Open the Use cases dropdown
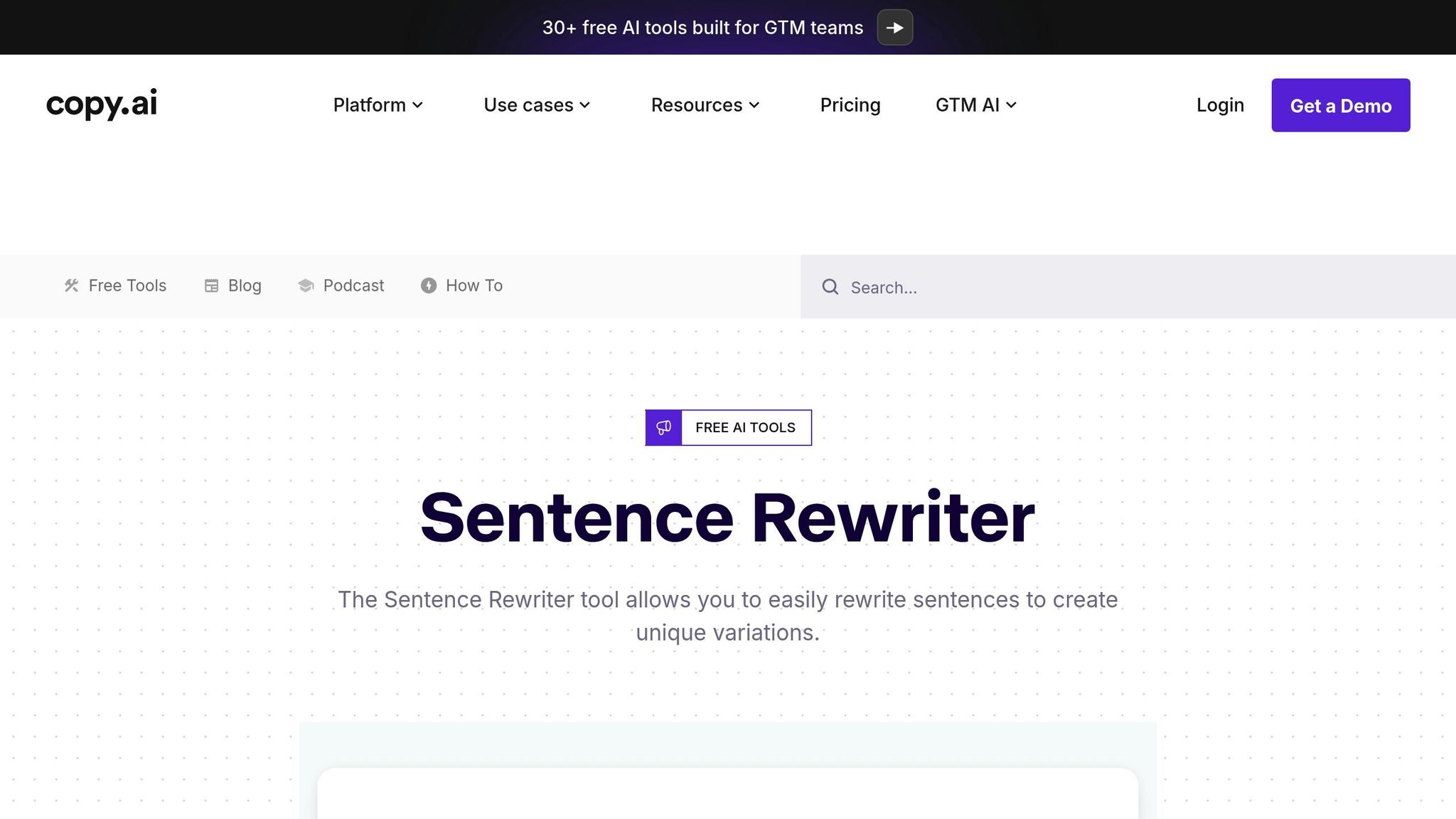 point(537,105)
